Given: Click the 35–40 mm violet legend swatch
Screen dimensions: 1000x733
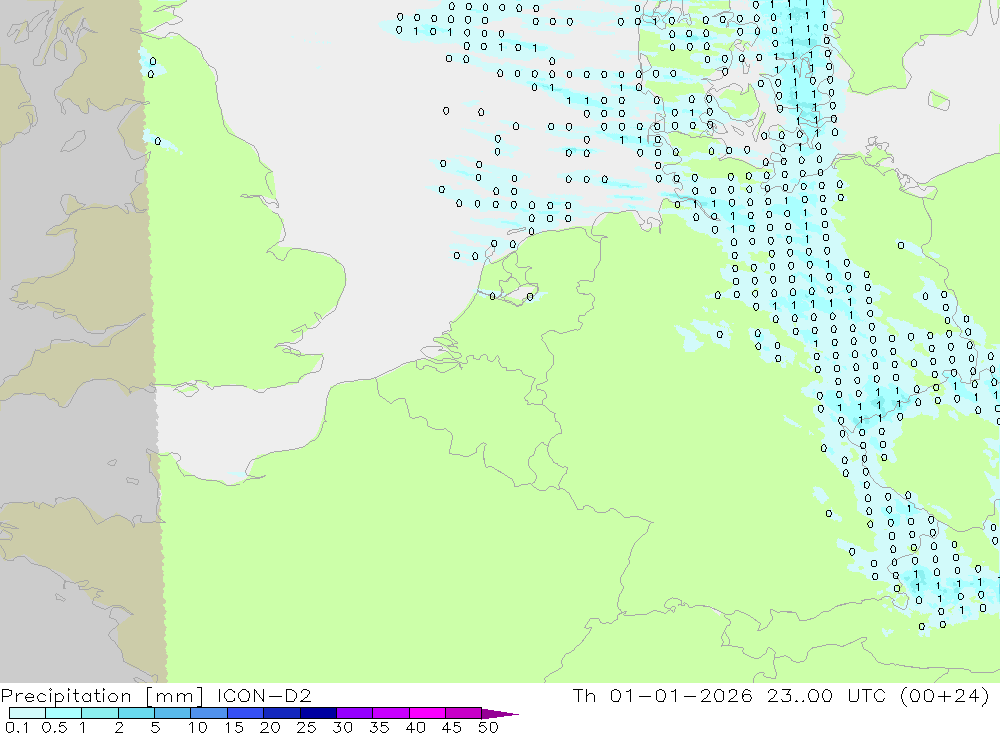Looking at the screenshot, I should pyautogui.click(x=390, y=713).
